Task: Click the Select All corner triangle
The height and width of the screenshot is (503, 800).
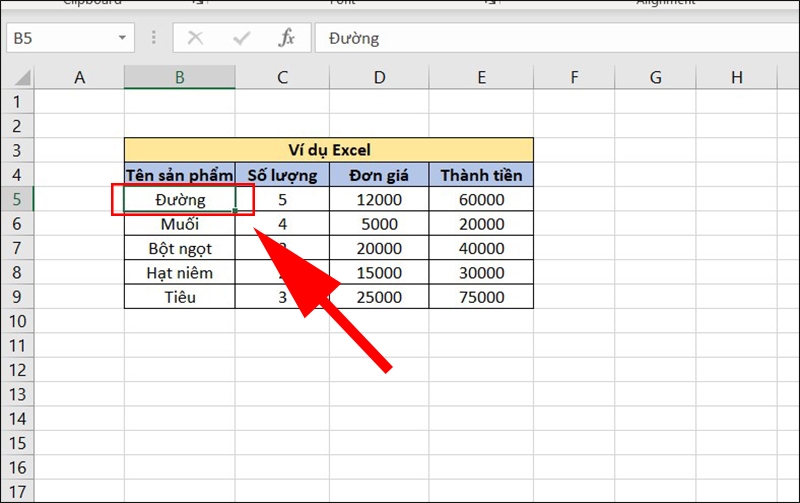Action: [22, 78]
